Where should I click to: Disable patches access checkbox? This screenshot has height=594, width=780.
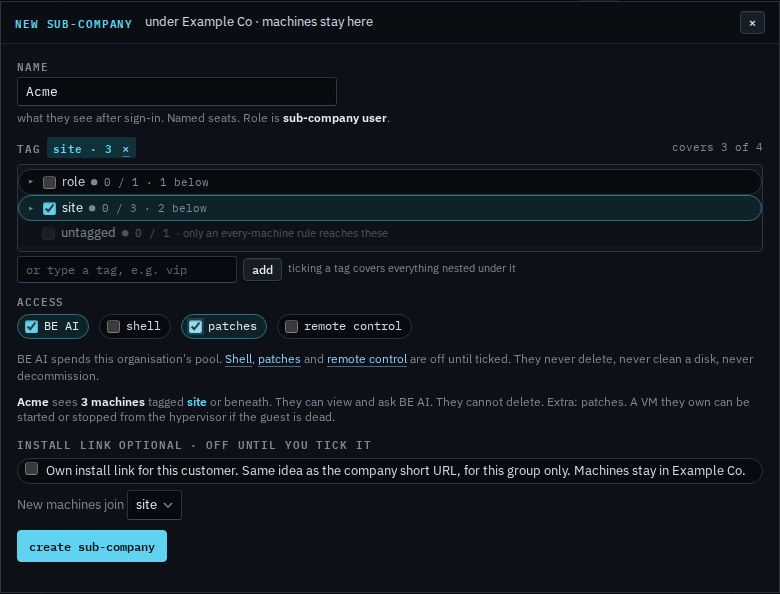pos(195,326)
